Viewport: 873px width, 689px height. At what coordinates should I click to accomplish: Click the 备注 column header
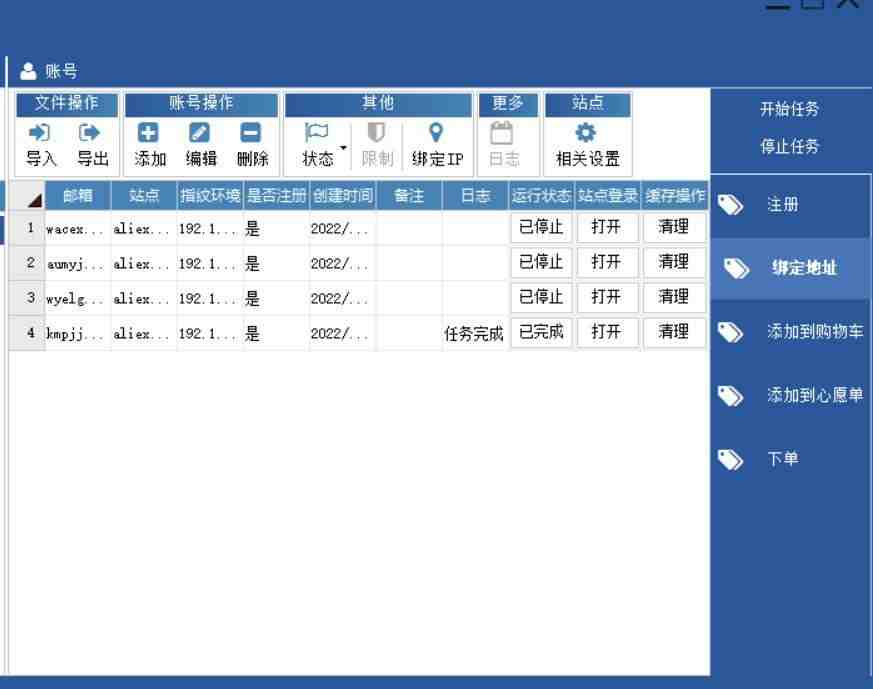coord(409,196)
